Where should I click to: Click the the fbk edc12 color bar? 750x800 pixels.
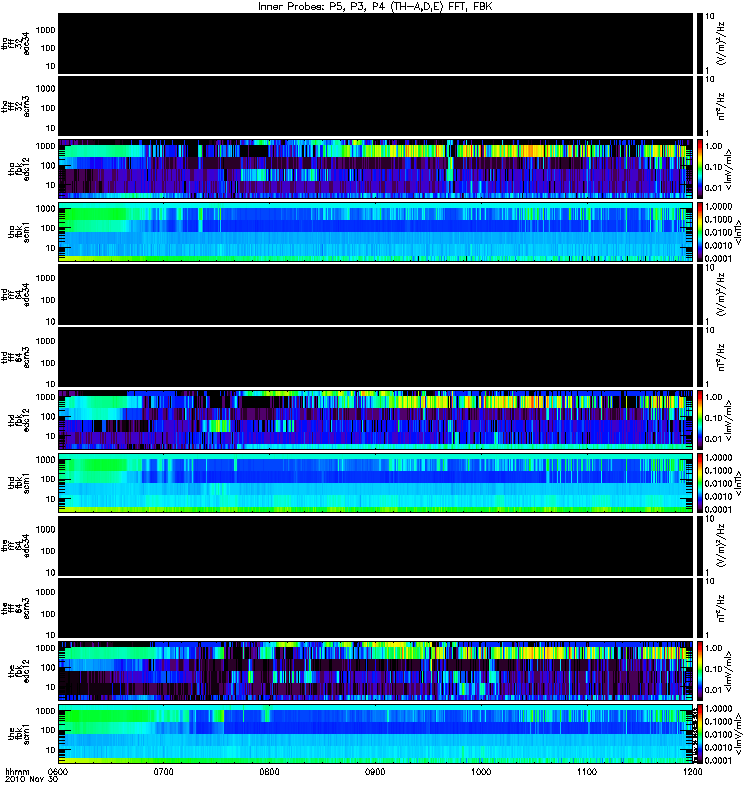[700, 671]
